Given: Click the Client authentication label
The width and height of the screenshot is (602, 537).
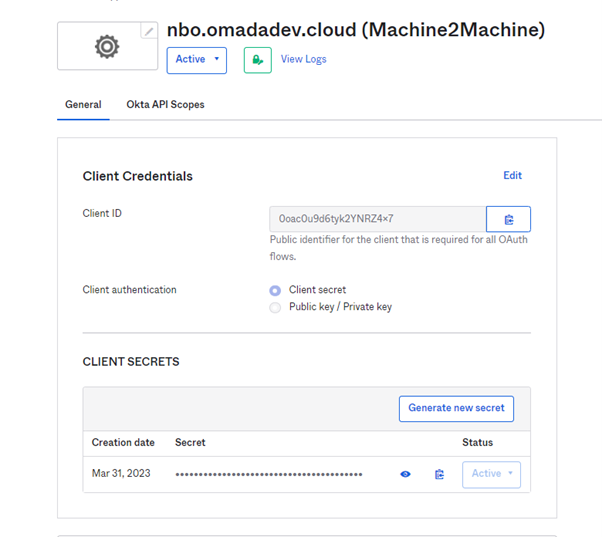Looking at the screenshot, I should tap(129, 290).
